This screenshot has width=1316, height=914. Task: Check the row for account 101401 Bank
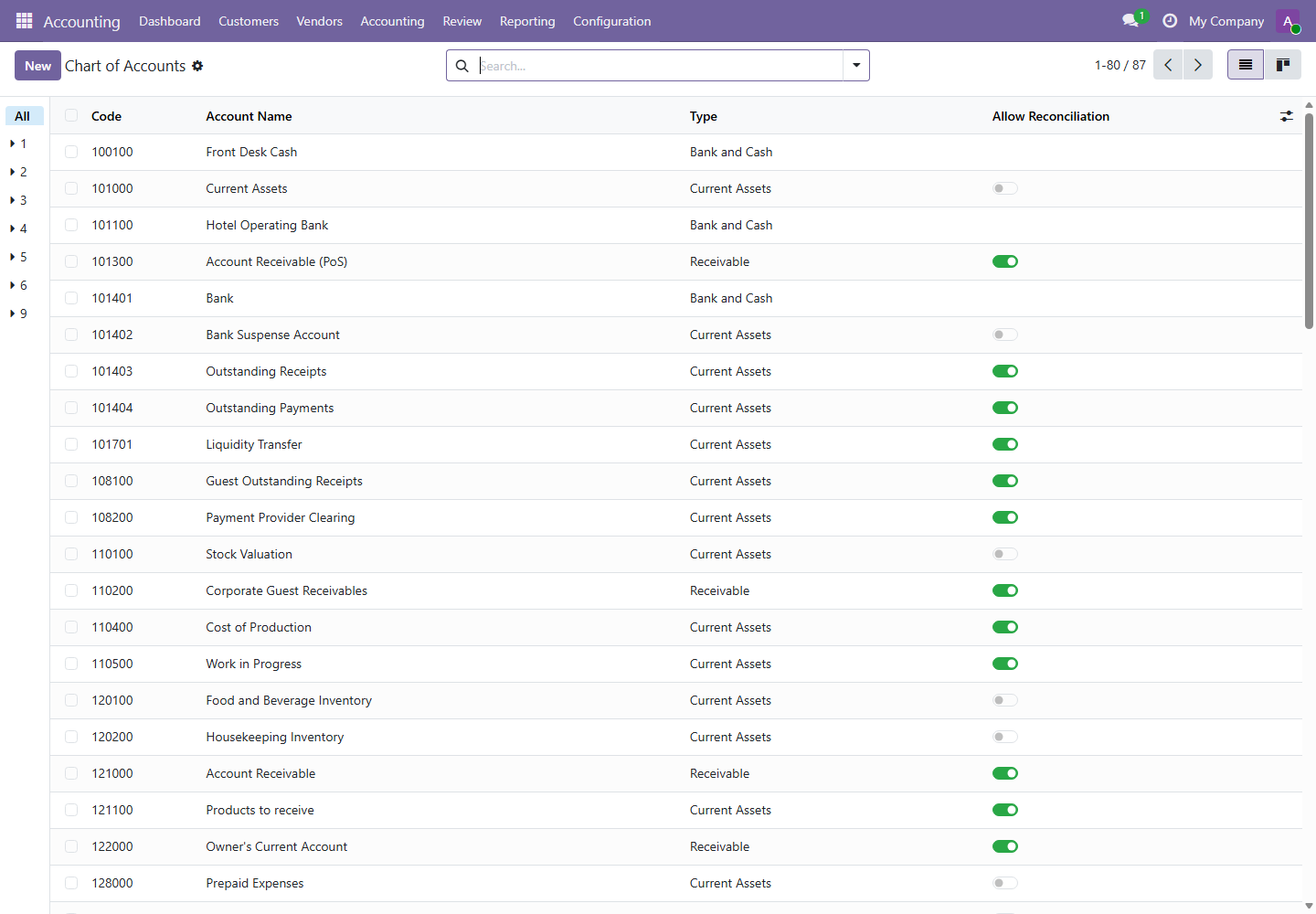pyautogui.click(x=71, y=298)
